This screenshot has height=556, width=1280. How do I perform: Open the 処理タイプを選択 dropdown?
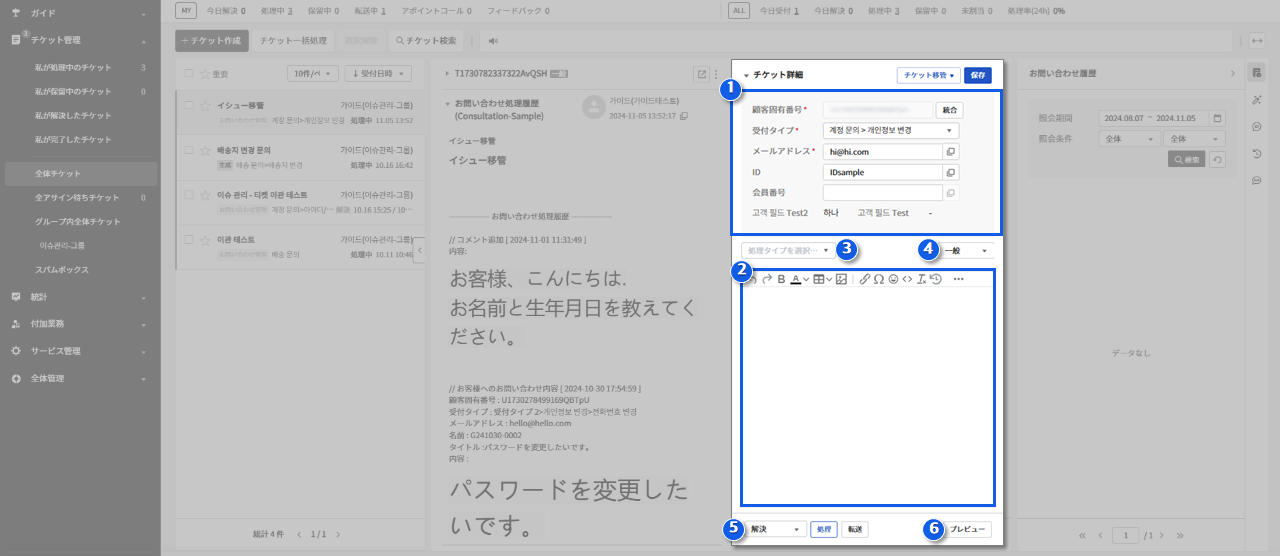point(787,250)
